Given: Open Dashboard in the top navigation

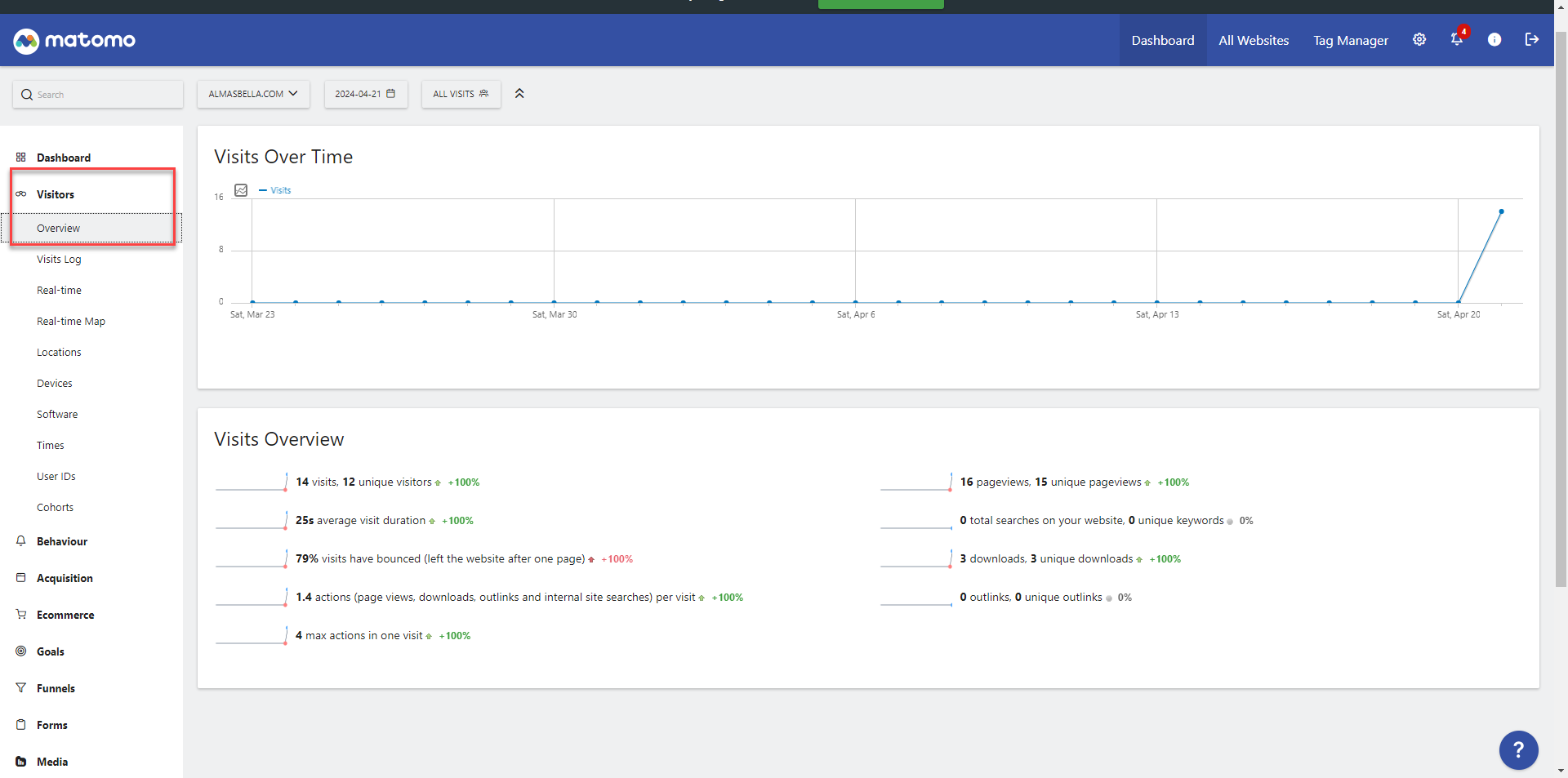Looking at the screenshot, I should [x=1163, y=40].
